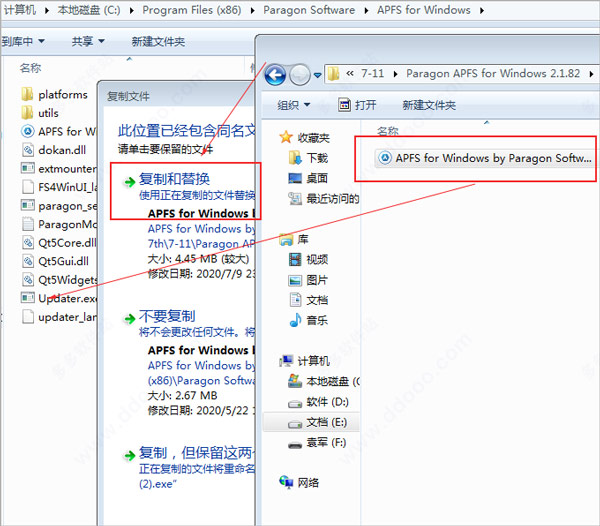Image resolution: width=600 pixels, height=526 pixels.
Task: Select APFS for Windows by Paragon Softw... file
Action: pyautogui.click(x=484, y=158)
